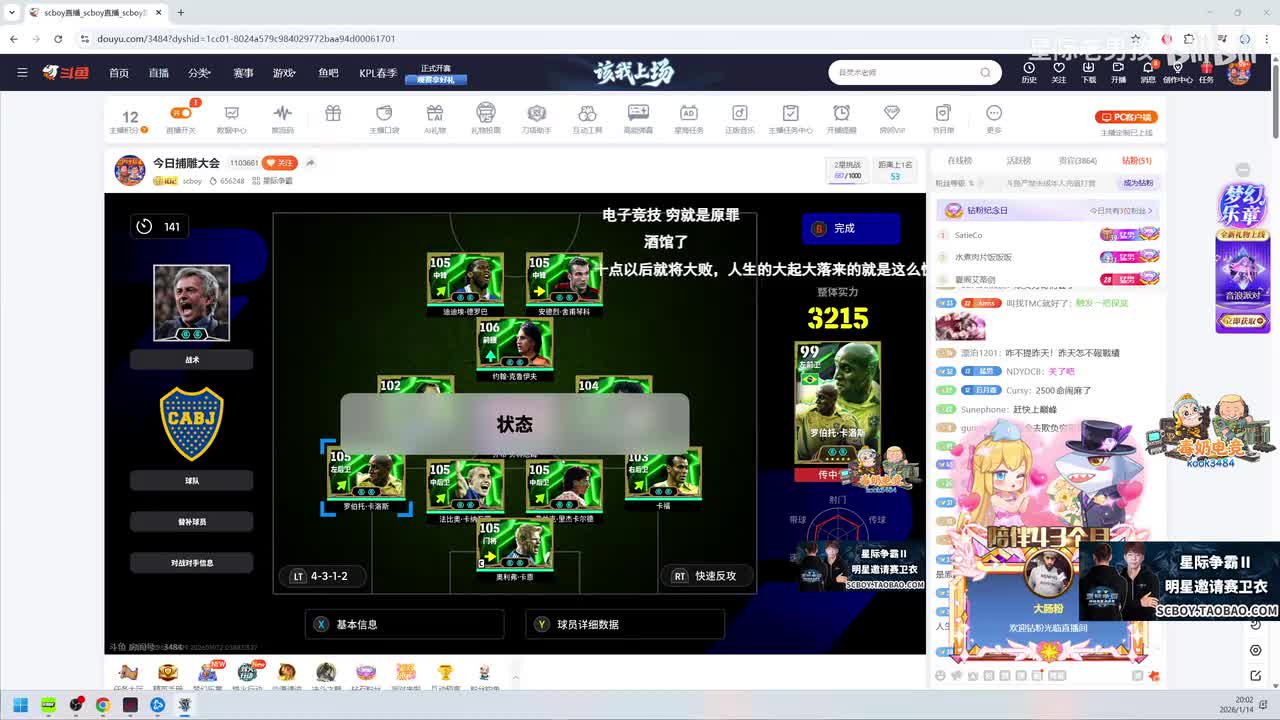The height and width of the screenshot is (720, 1280).
Task: Open 数据中心 data center icon
Action: click(232, 119)
